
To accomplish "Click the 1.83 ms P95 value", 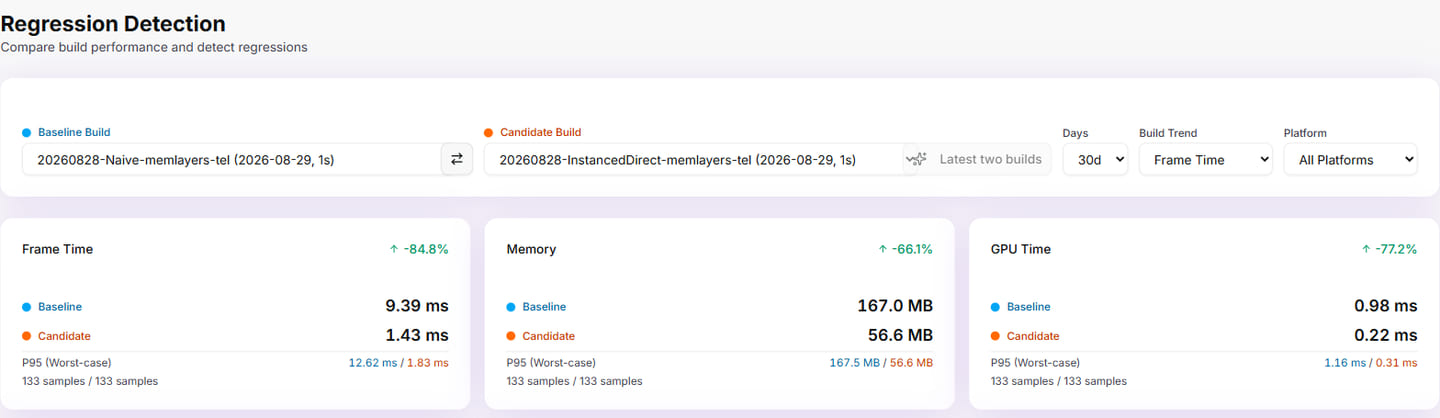I will click(x=428, y=362).
